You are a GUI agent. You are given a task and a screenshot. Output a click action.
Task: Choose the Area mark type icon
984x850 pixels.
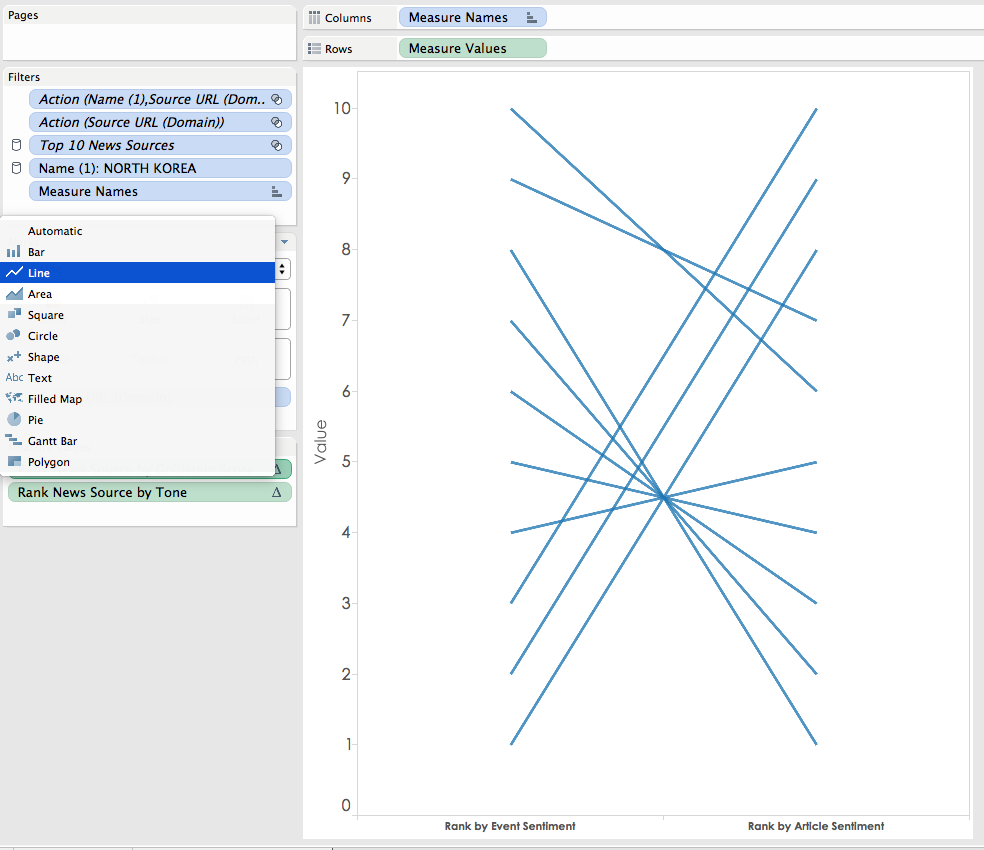tap(14, 294)
